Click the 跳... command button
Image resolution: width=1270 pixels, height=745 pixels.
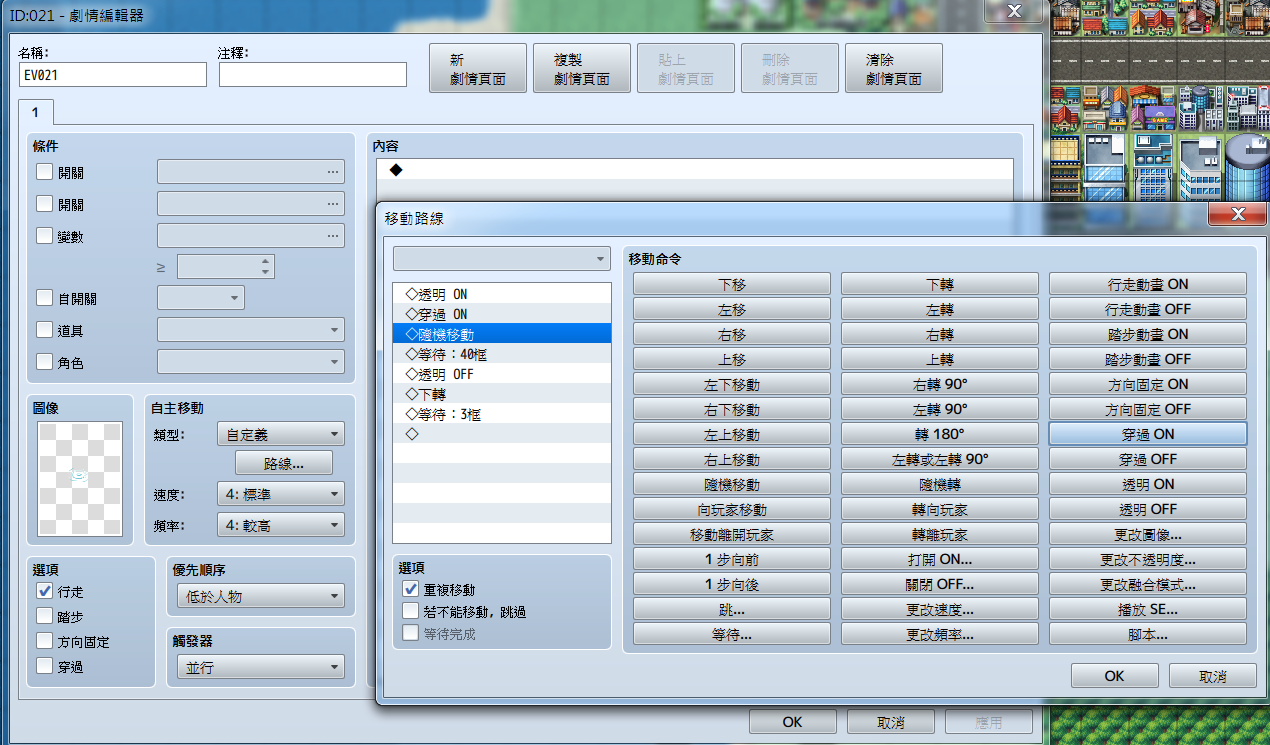click(732, 609)
